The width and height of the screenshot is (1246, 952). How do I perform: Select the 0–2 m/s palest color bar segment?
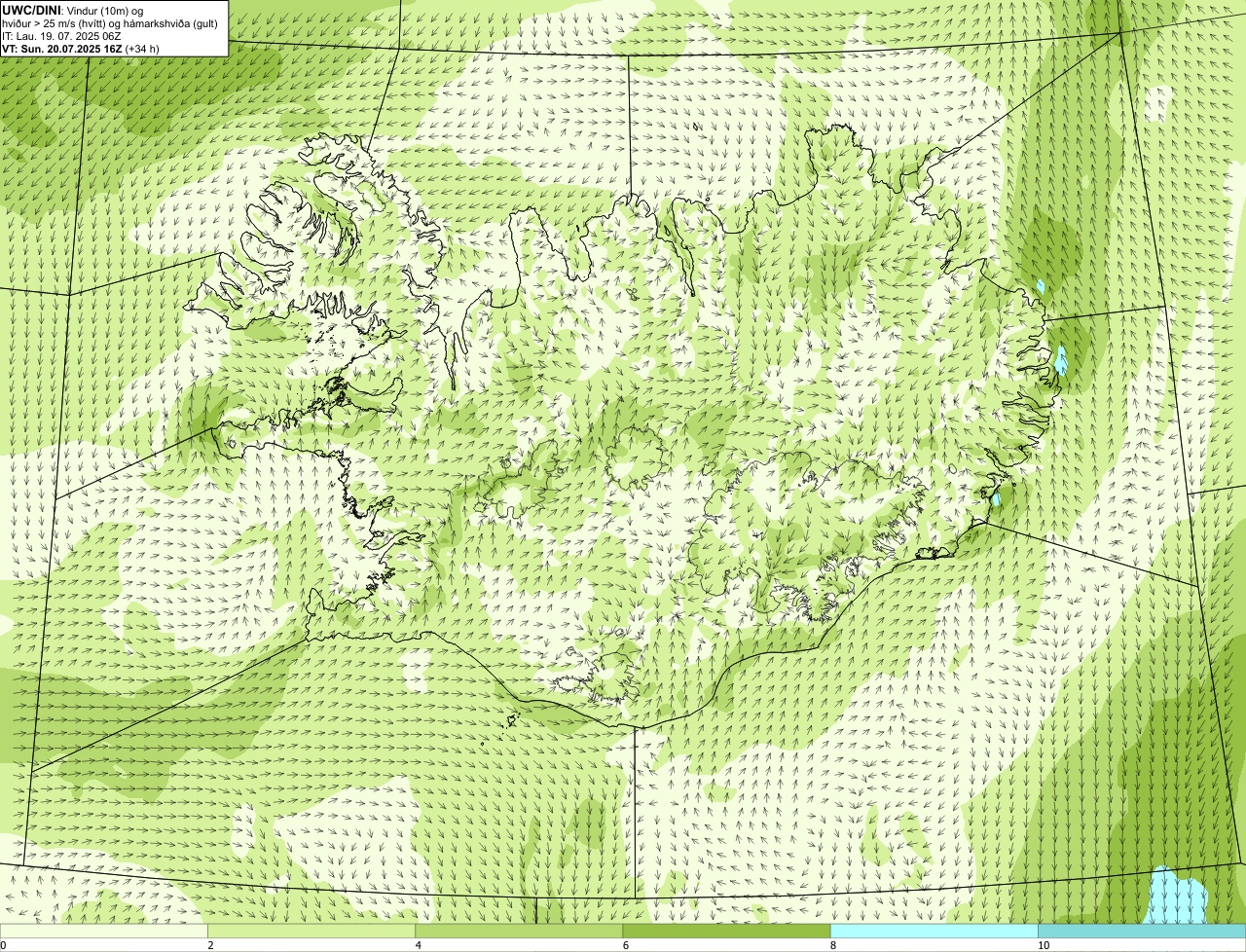click(103, 931)
